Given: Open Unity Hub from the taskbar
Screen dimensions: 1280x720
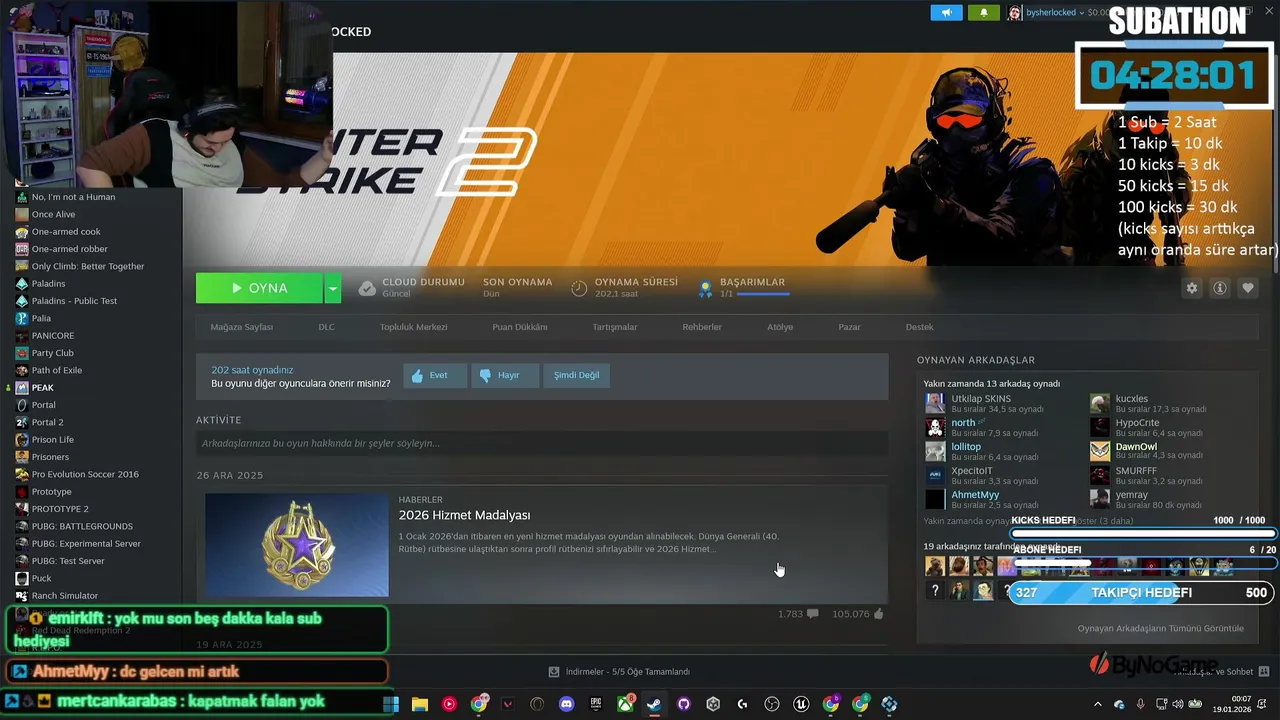Looking at the screenshot, I should coord(713,704).
